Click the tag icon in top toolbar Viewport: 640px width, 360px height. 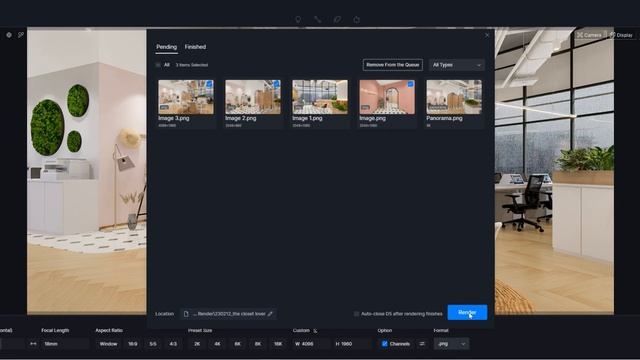point(337,20)
